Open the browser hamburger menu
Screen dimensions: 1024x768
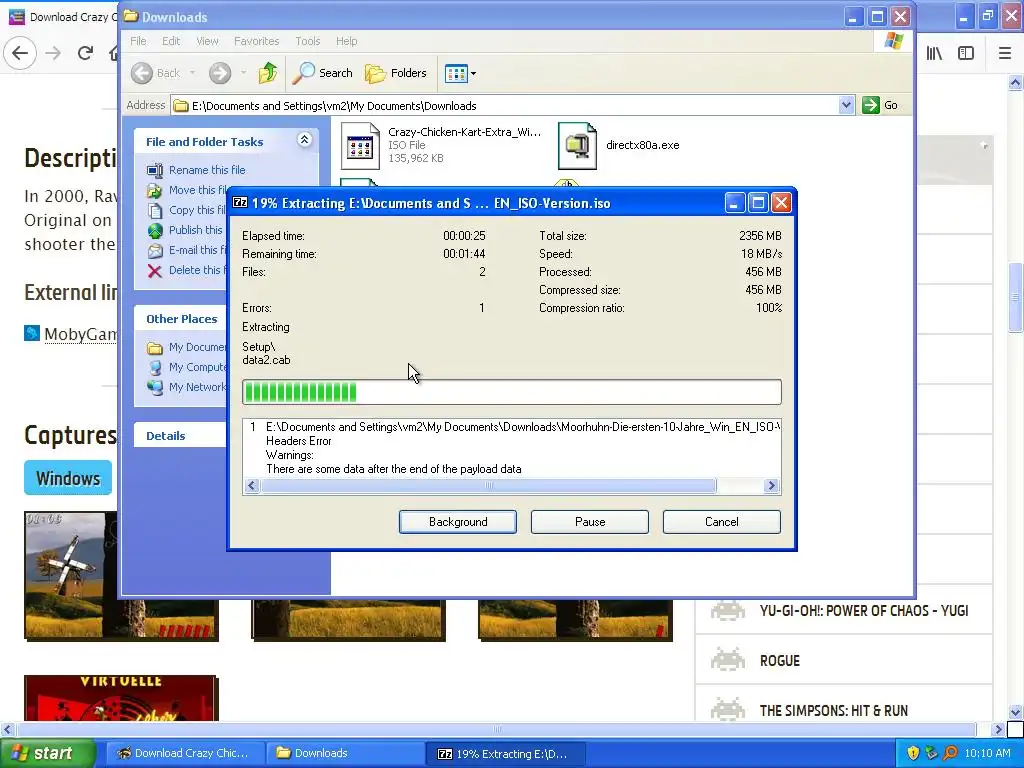[x=1005, y=53]
